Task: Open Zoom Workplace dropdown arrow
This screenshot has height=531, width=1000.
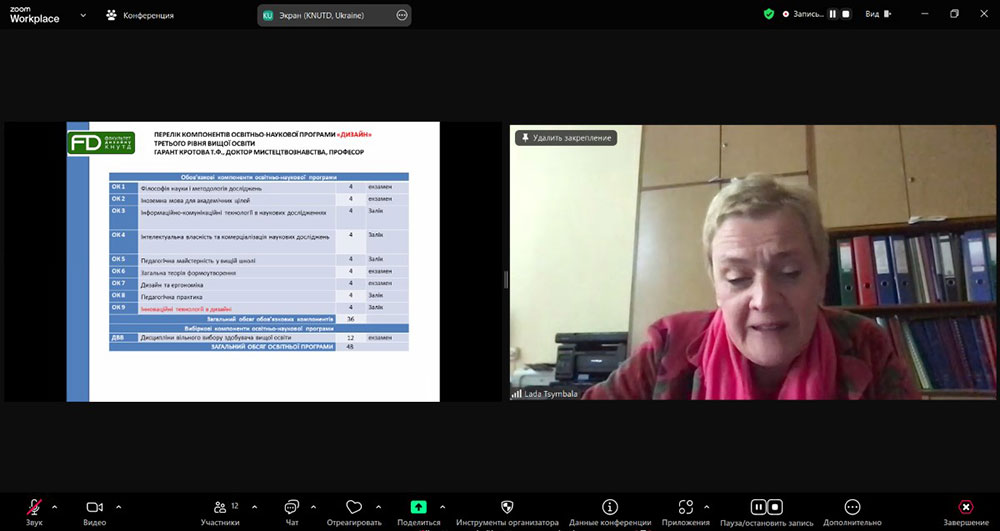Action: point(83,15)
